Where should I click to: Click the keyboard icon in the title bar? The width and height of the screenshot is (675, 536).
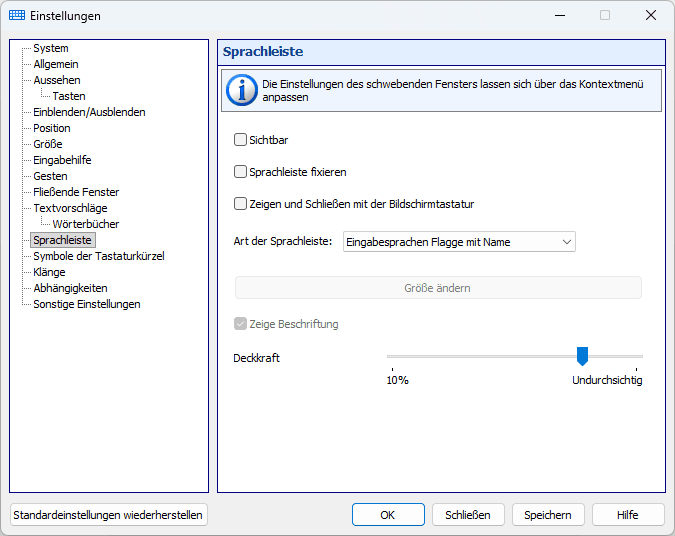(17, 15)
